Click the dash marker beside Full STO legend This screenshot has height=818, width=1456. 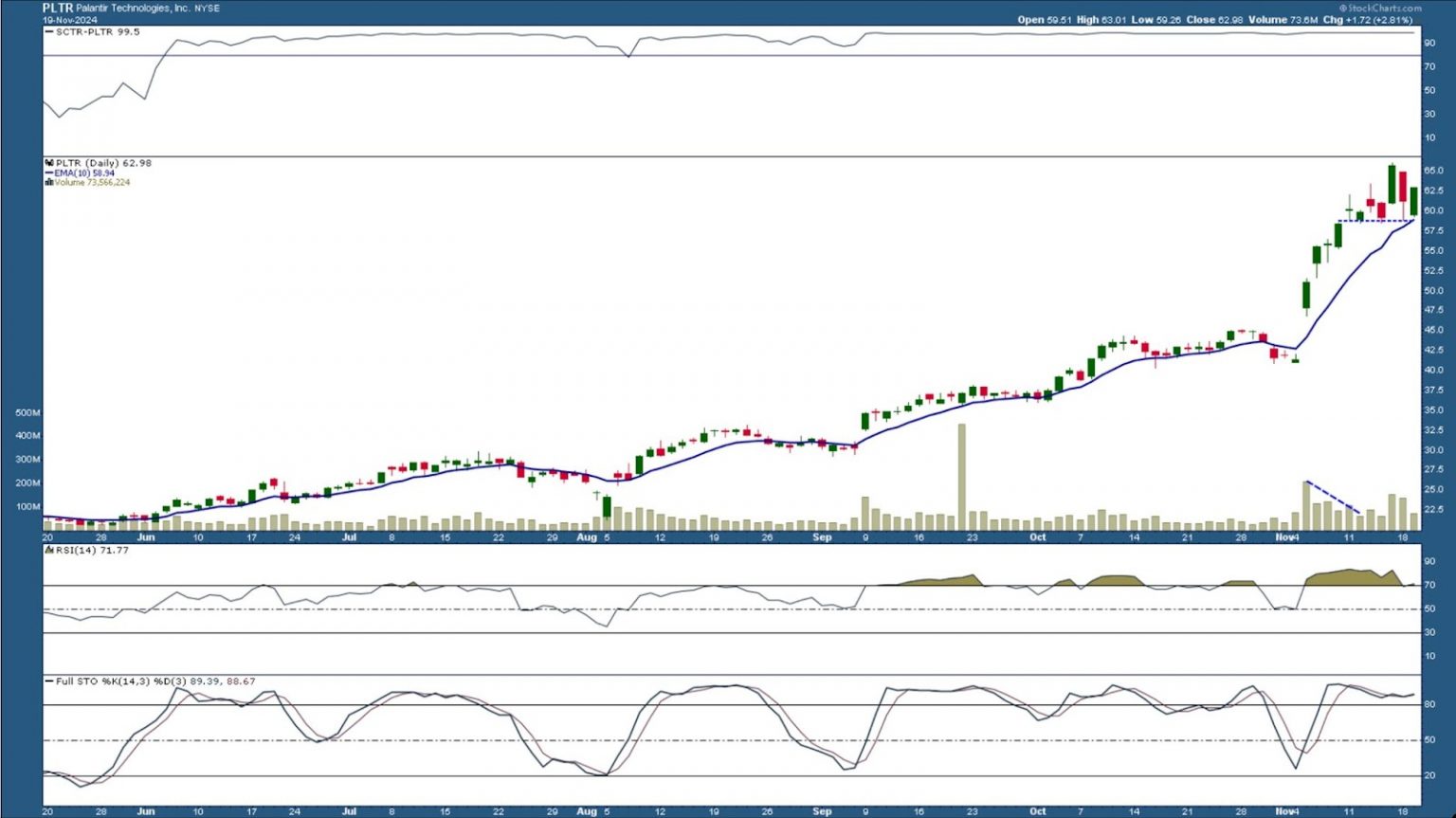(49, 681)
